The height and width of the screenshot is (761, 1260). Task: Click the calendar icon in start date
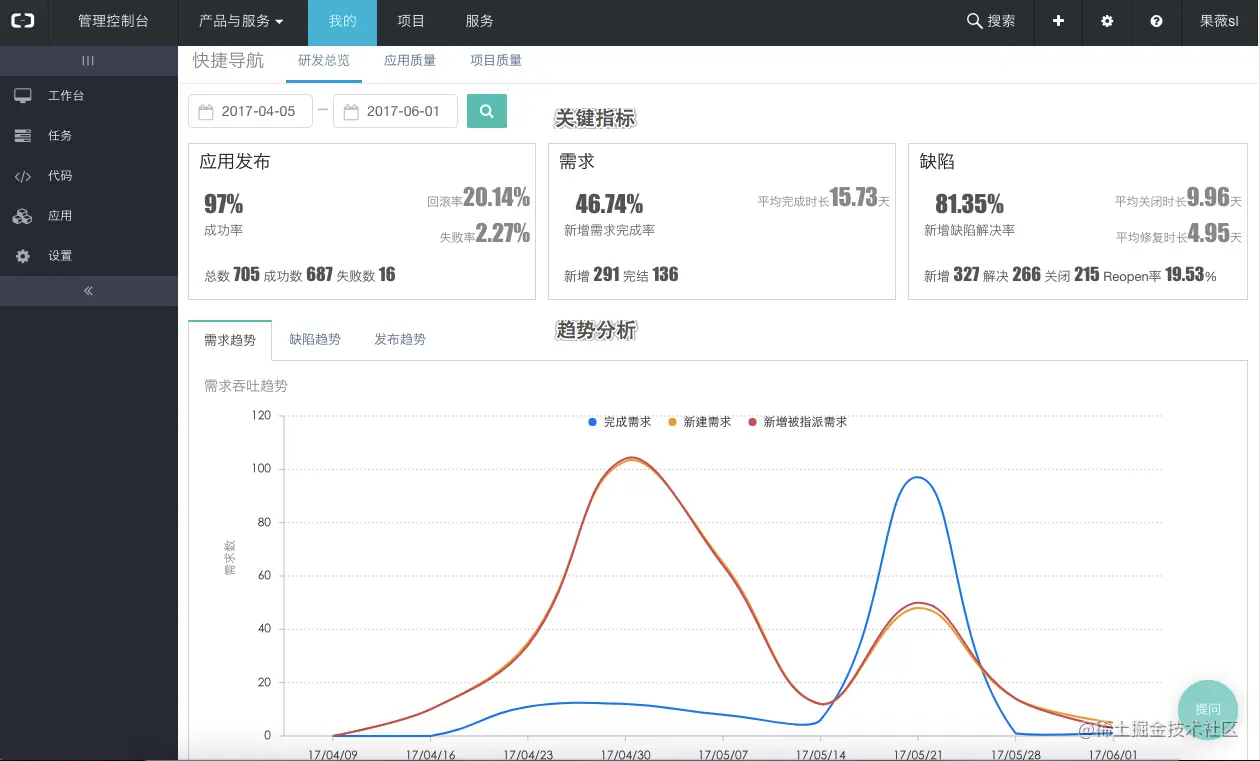206,111
